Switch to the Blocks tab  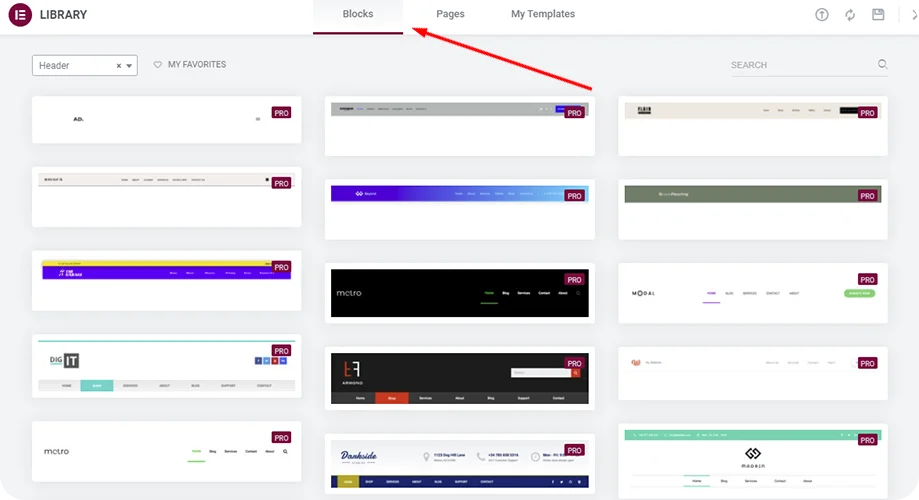click(x=358, y=15)
